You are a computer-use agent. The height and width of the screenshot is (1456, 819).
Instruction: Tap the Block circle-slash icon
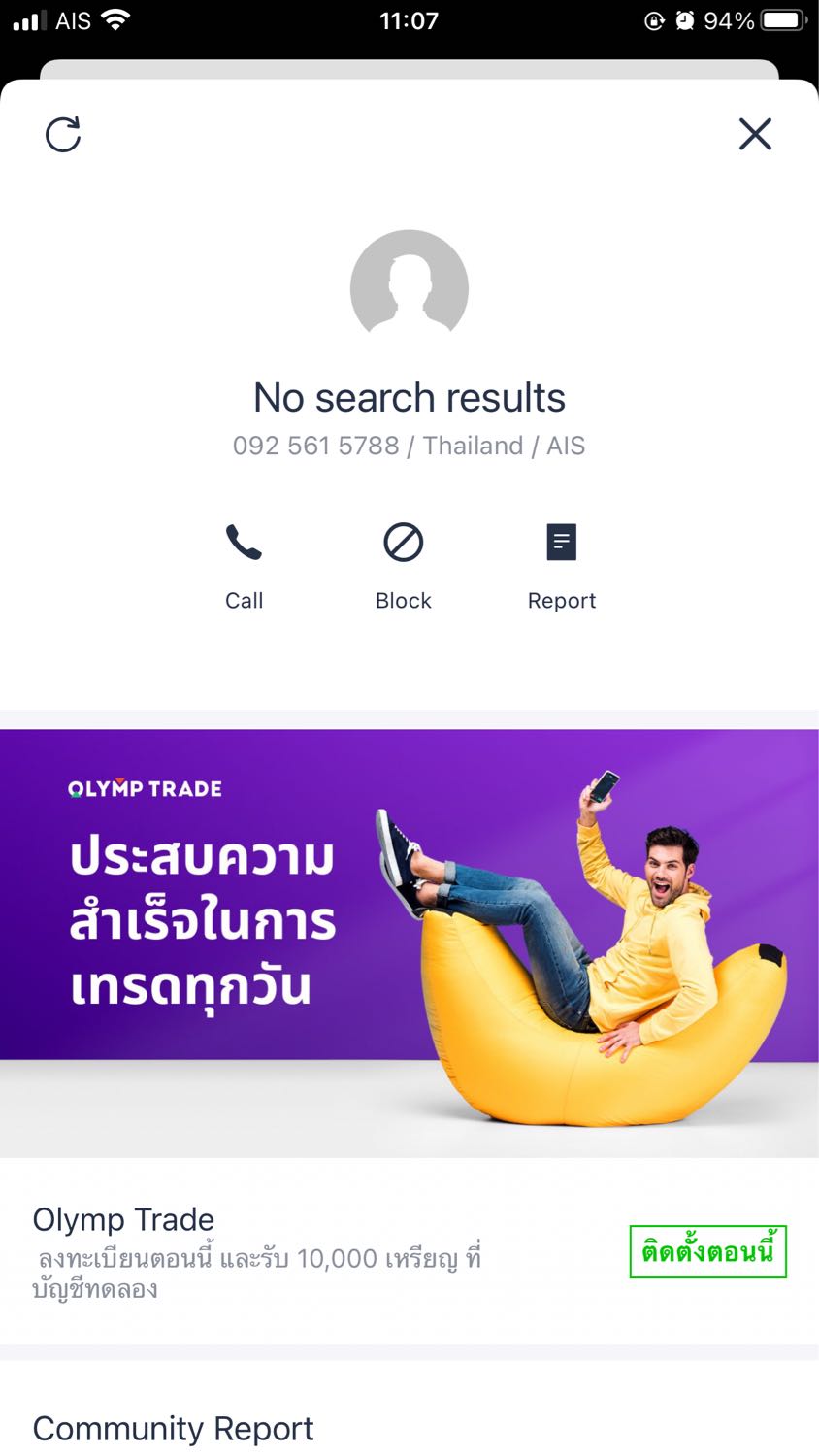tap(404, 543)
